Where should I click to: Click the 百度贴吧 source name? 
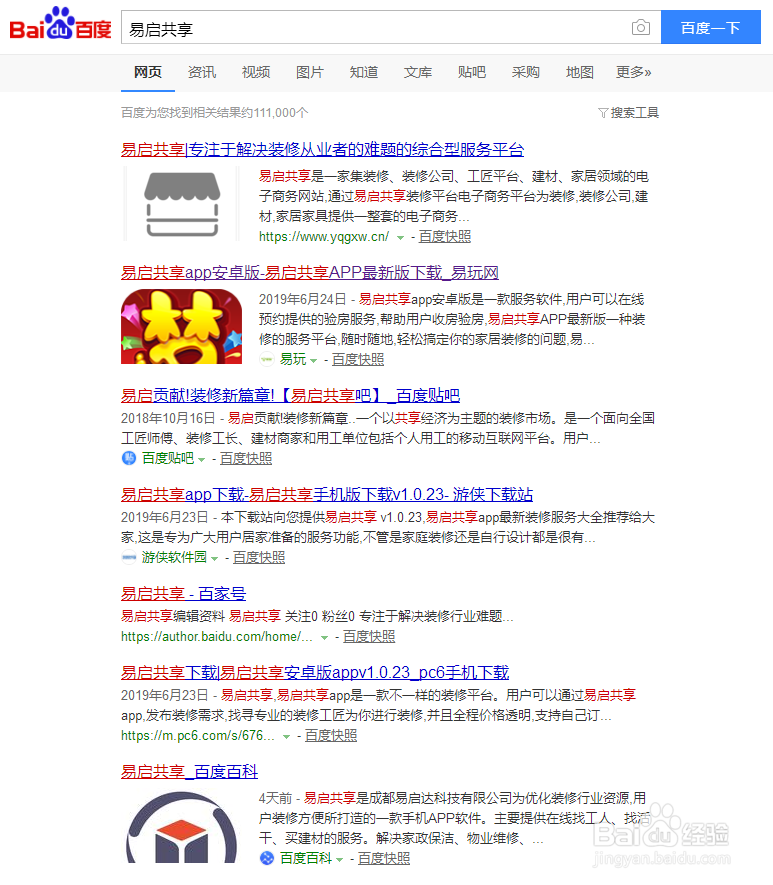pos(168,458)
